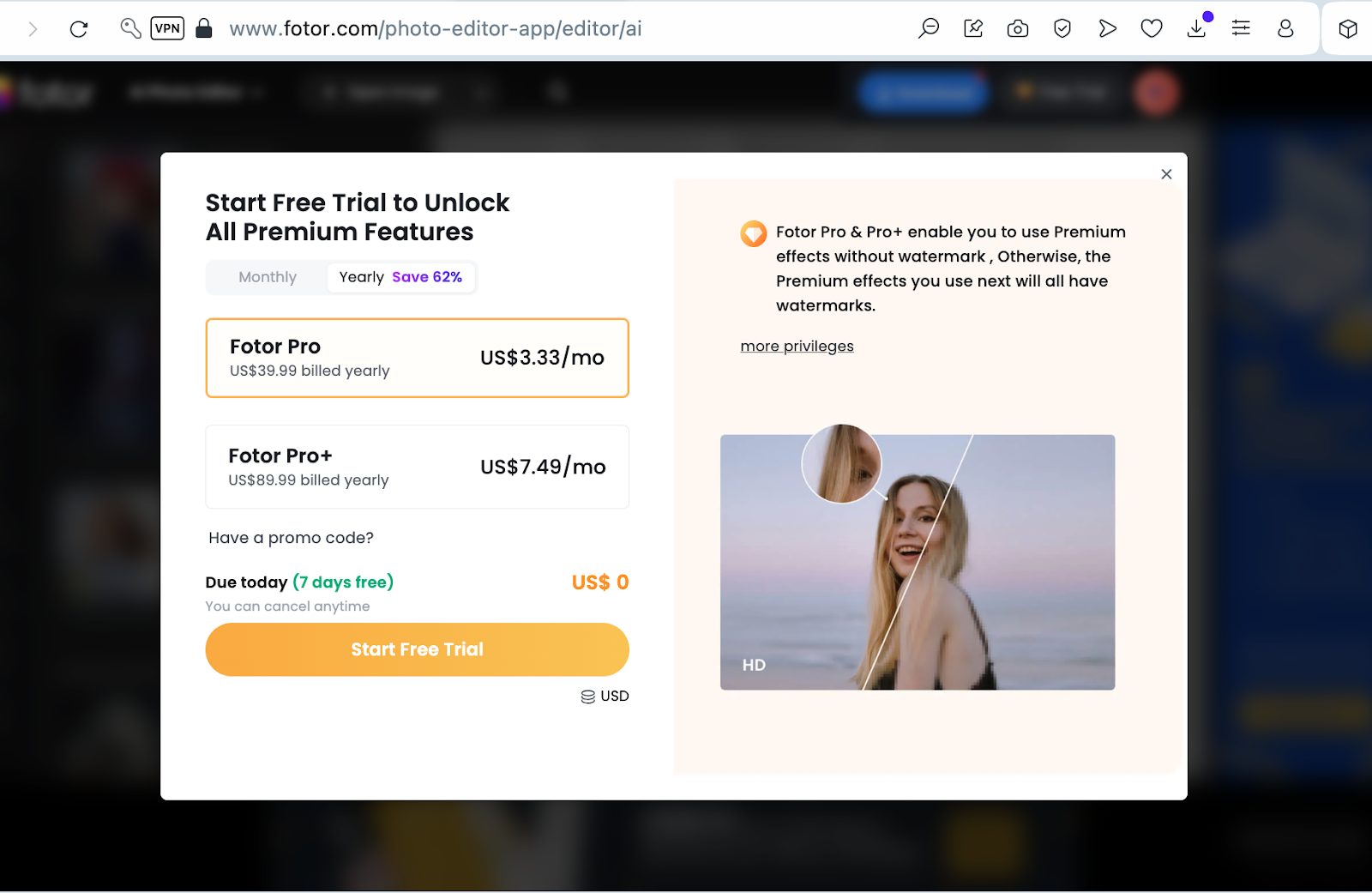Close the premium trial dialog
Screen dimensions: 1372x893
(x=1166, y=174)
